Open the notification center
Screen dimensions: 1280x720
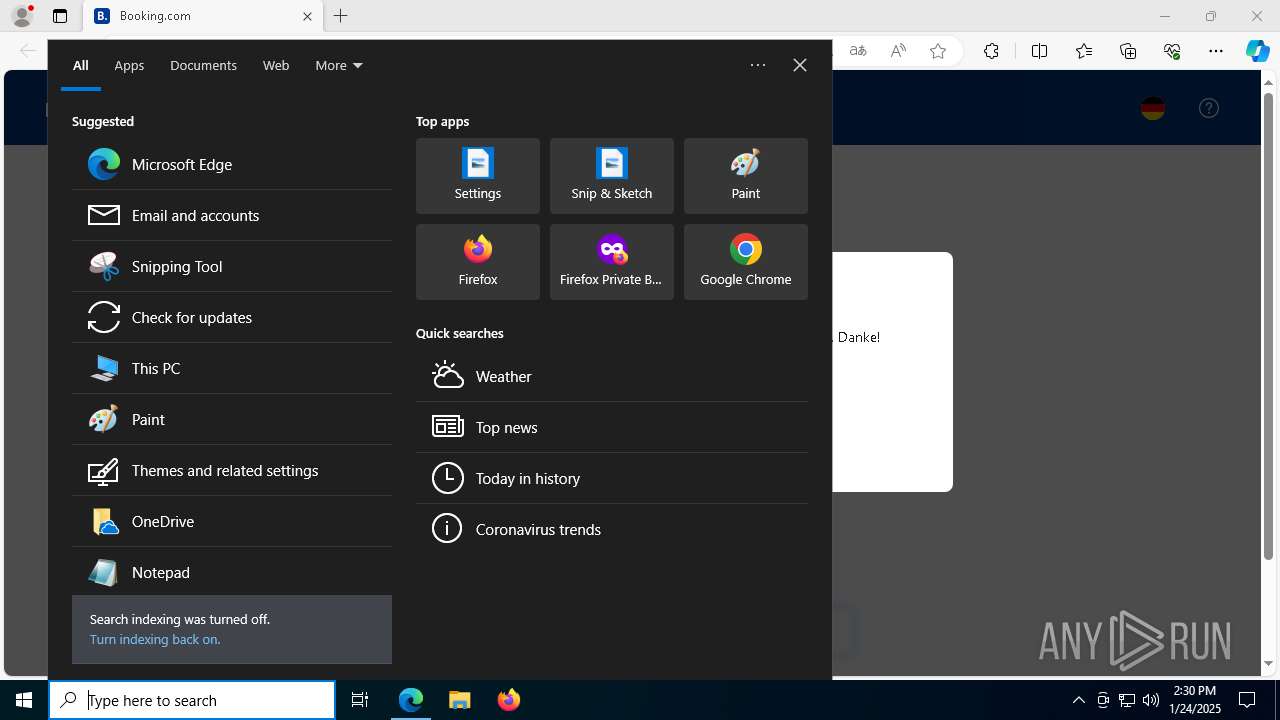(x=1247, y=700)
